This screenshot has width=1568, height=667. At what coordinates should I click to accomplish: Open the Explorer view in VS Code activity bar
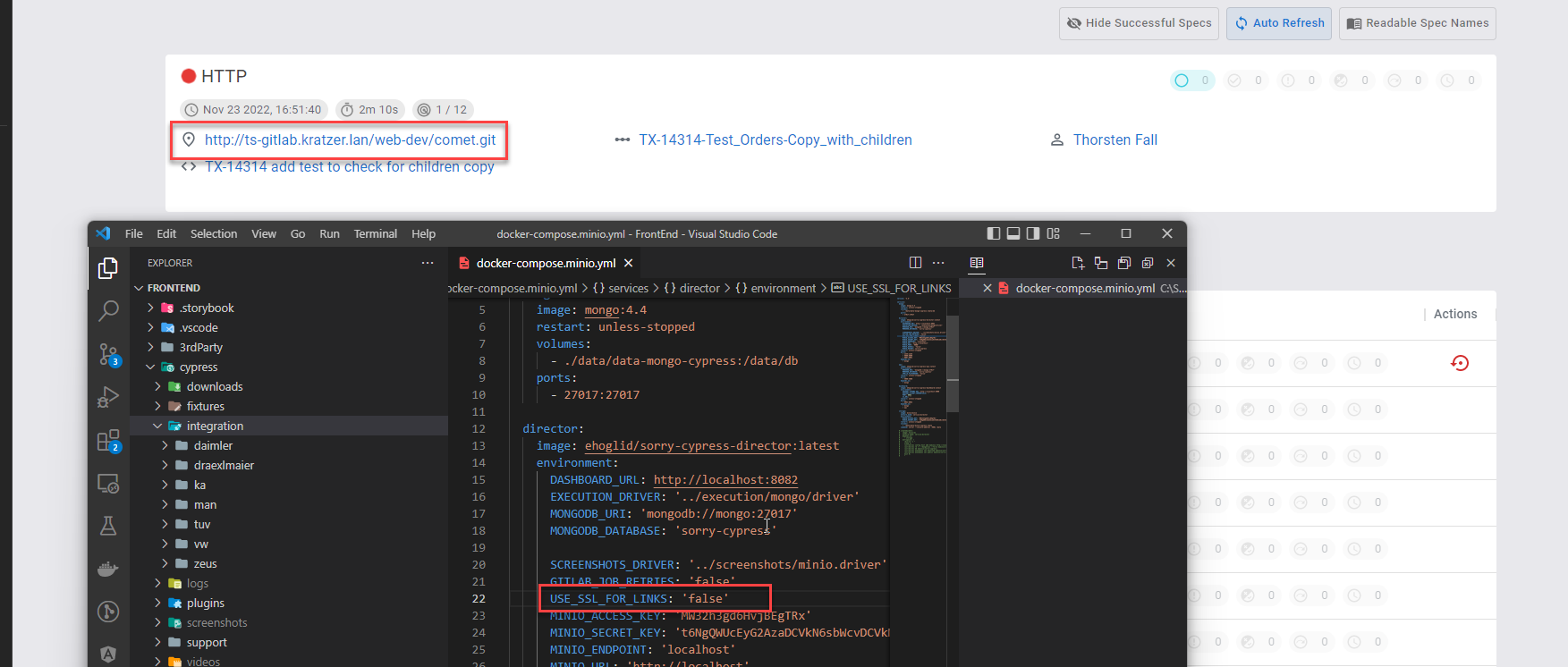(x=108, y=268)
